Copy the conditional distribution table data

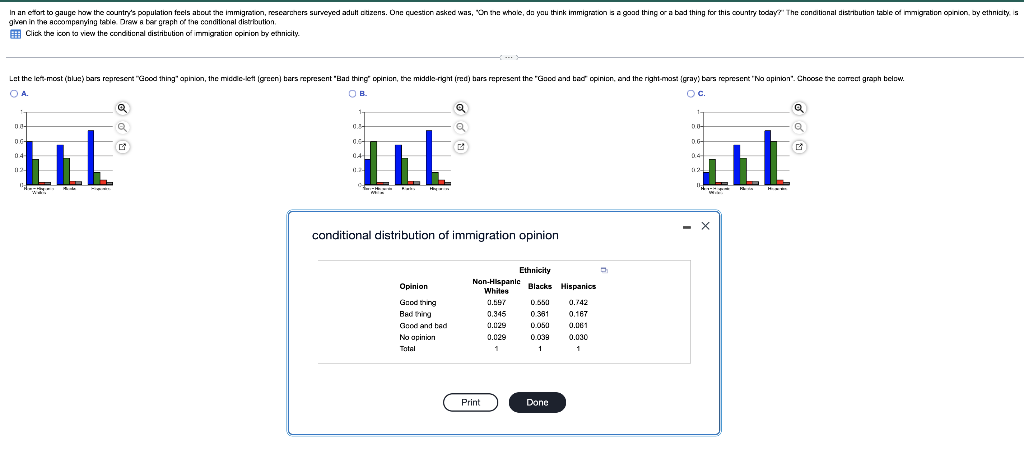point(604,269)
